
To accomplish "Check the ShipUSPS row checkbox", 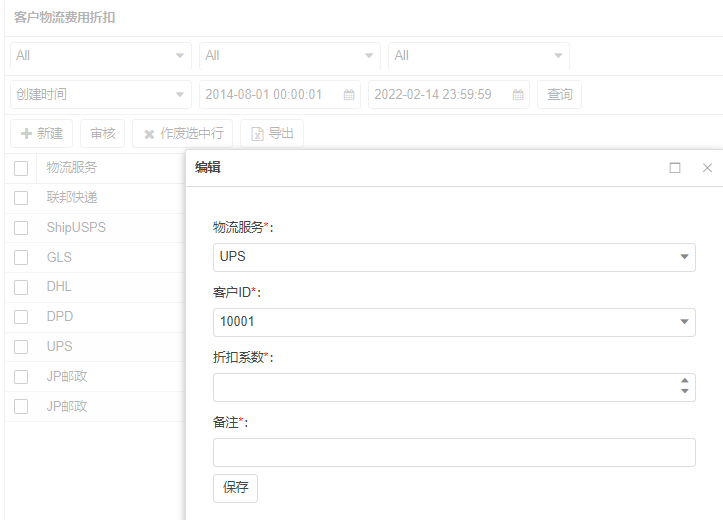I will coord(21,228).
